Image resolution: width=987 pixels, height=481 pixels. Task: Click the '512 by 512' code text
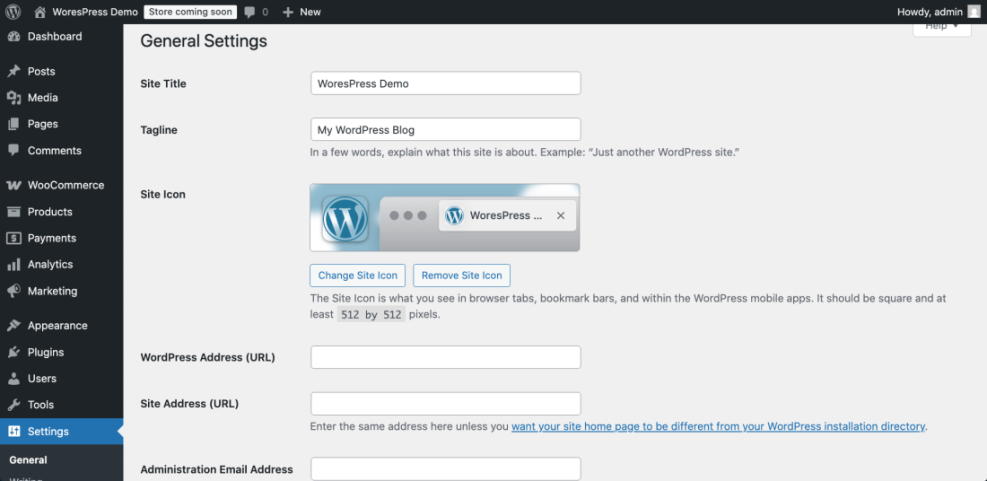[371, 315]
